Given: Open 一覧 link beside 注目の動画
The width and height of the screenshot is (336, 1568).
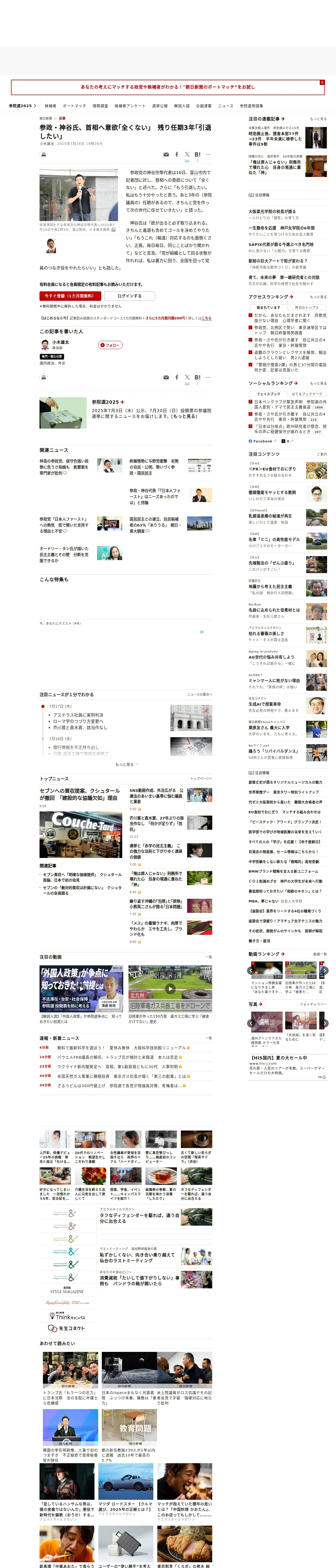Looking at the screenshot, I should (209, 957).
